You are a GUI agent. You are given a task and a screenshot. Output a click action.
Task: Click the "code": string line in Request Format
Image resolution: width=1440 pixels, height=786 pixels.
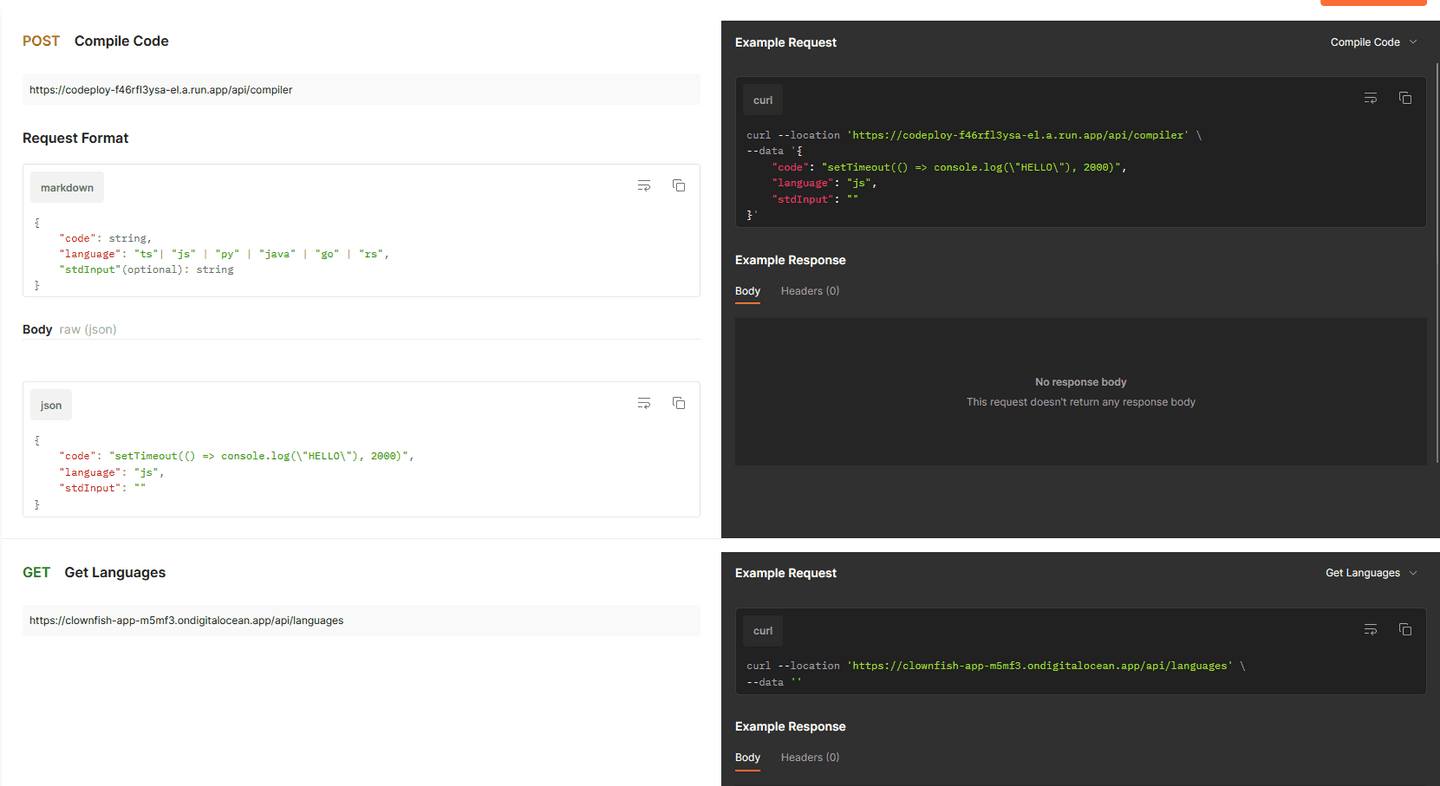tap(105, 238)
